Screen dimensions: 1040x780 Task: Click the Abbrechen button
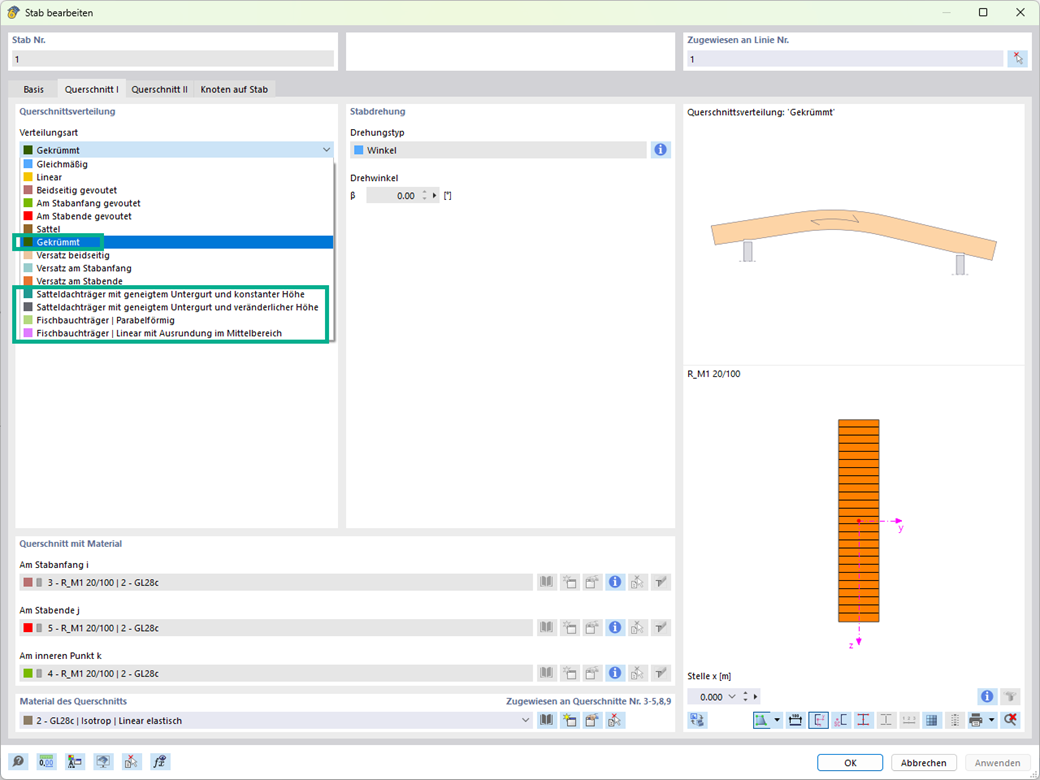pos(924,763)
